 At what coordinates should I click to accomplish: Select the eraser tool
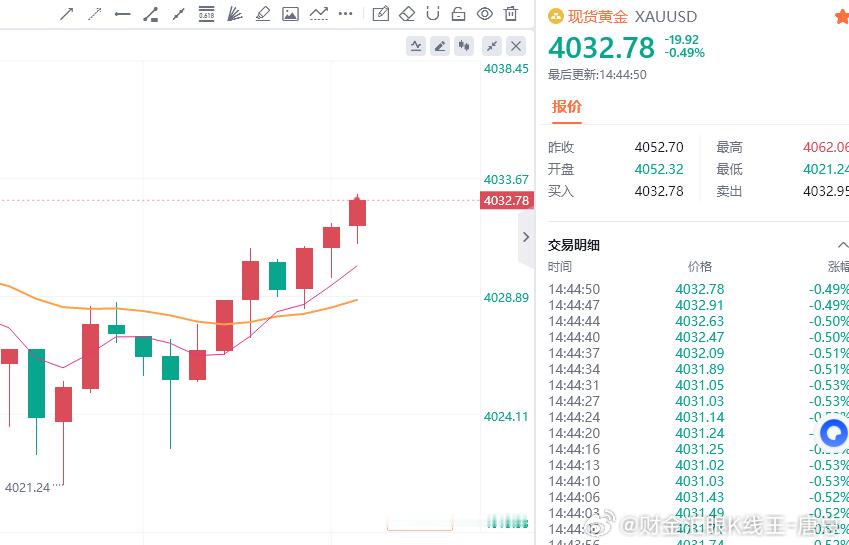tap(407, 14)
